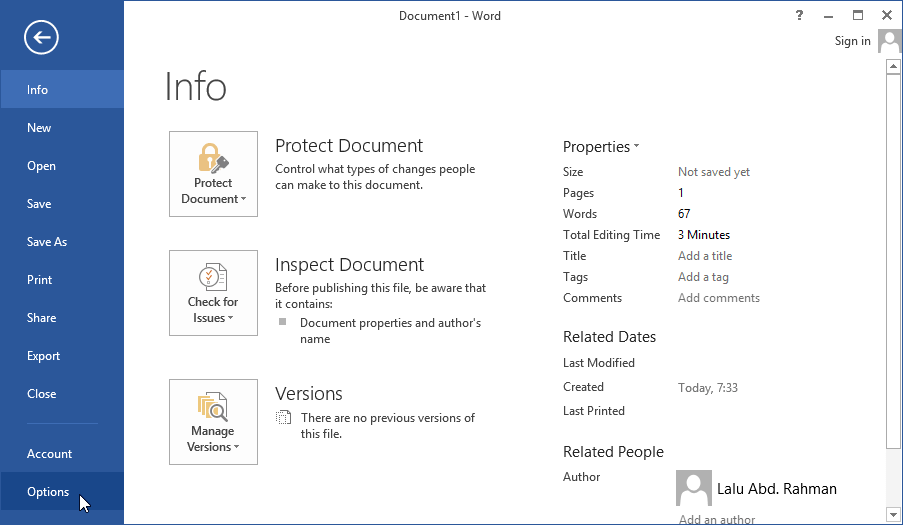
Task: Click the Related Dates heading
Action: point(609,337)
